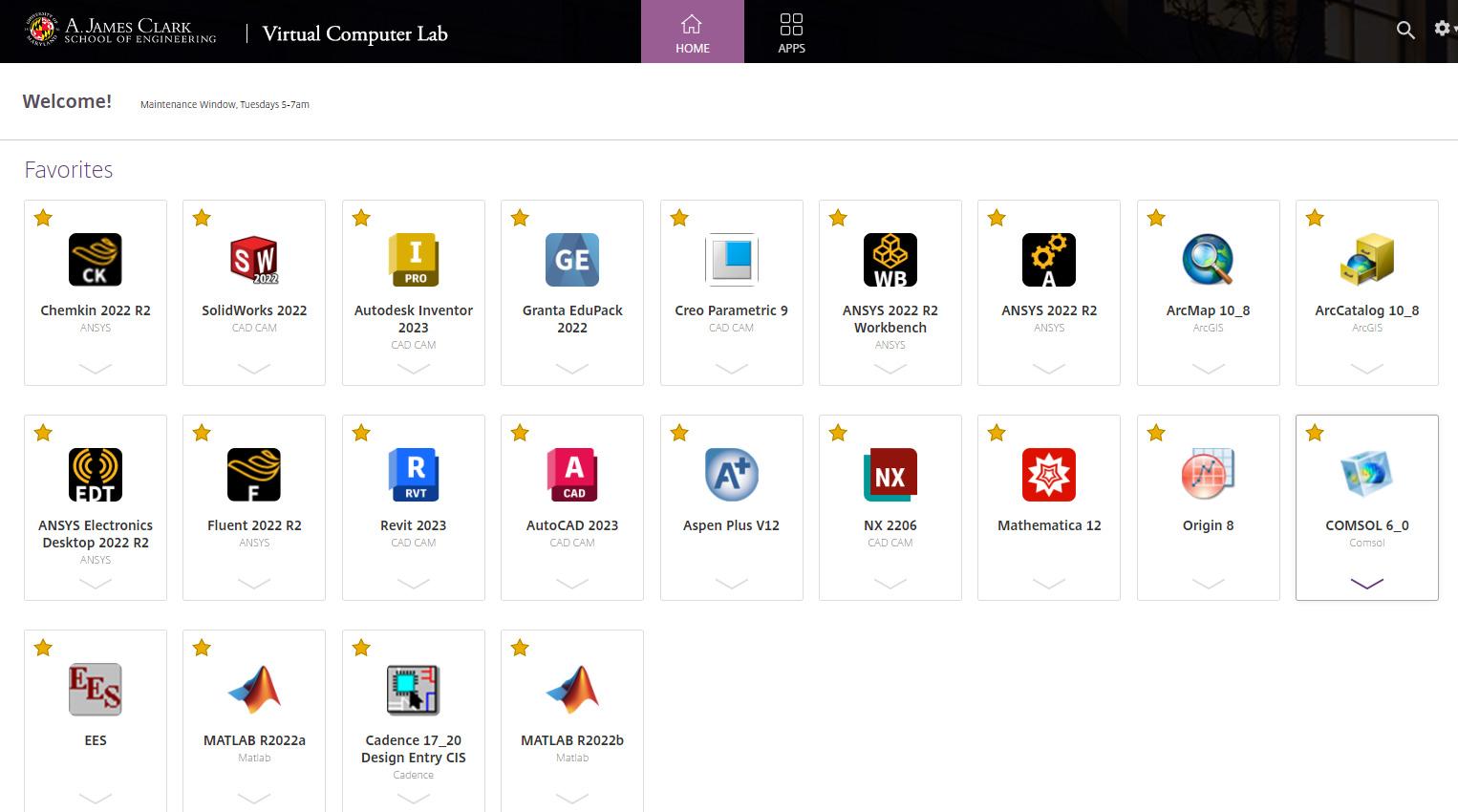Toggle the favorite star on SolidWorks 2022
1458x812 pixels.
tap(202, 218)
